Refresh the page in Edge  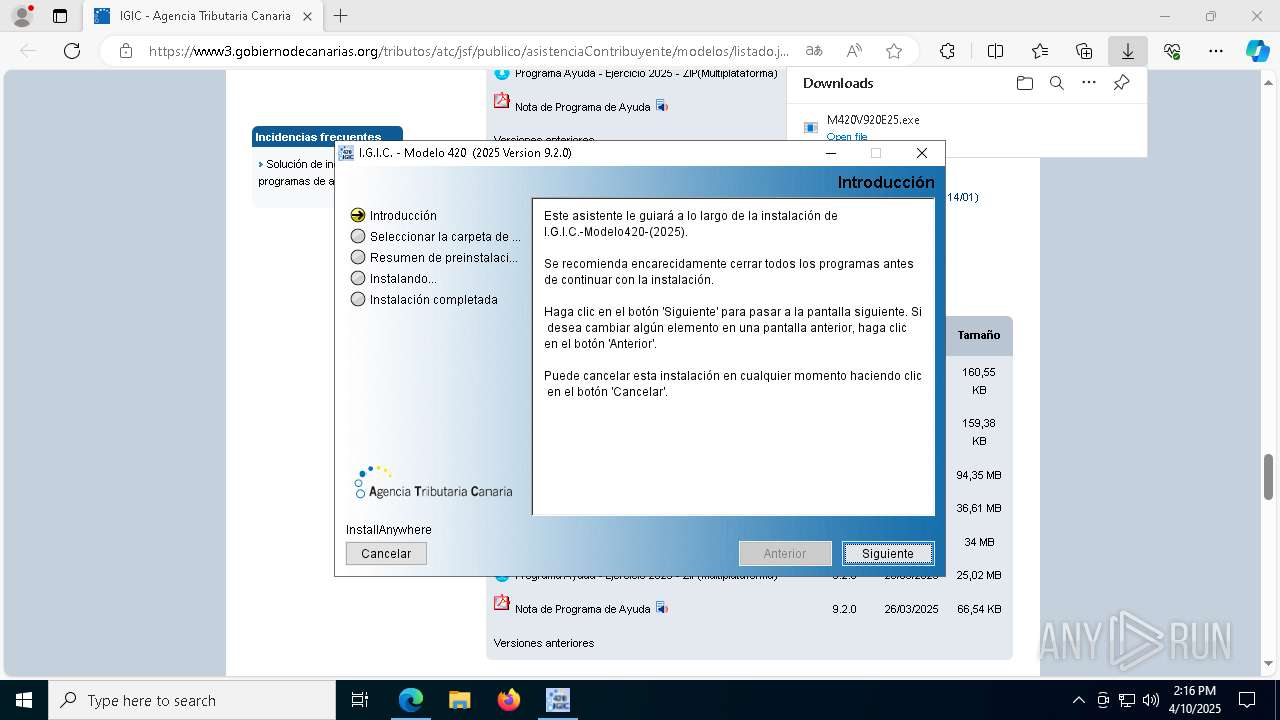pos(72,51)
